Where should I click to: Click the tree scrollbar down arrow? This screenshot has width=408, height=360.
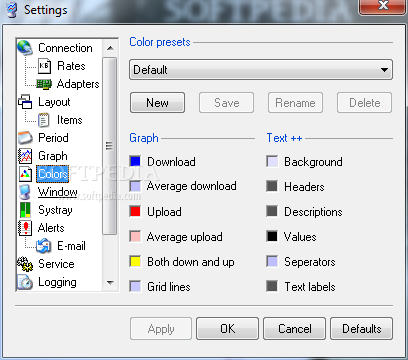pos(110,283)
